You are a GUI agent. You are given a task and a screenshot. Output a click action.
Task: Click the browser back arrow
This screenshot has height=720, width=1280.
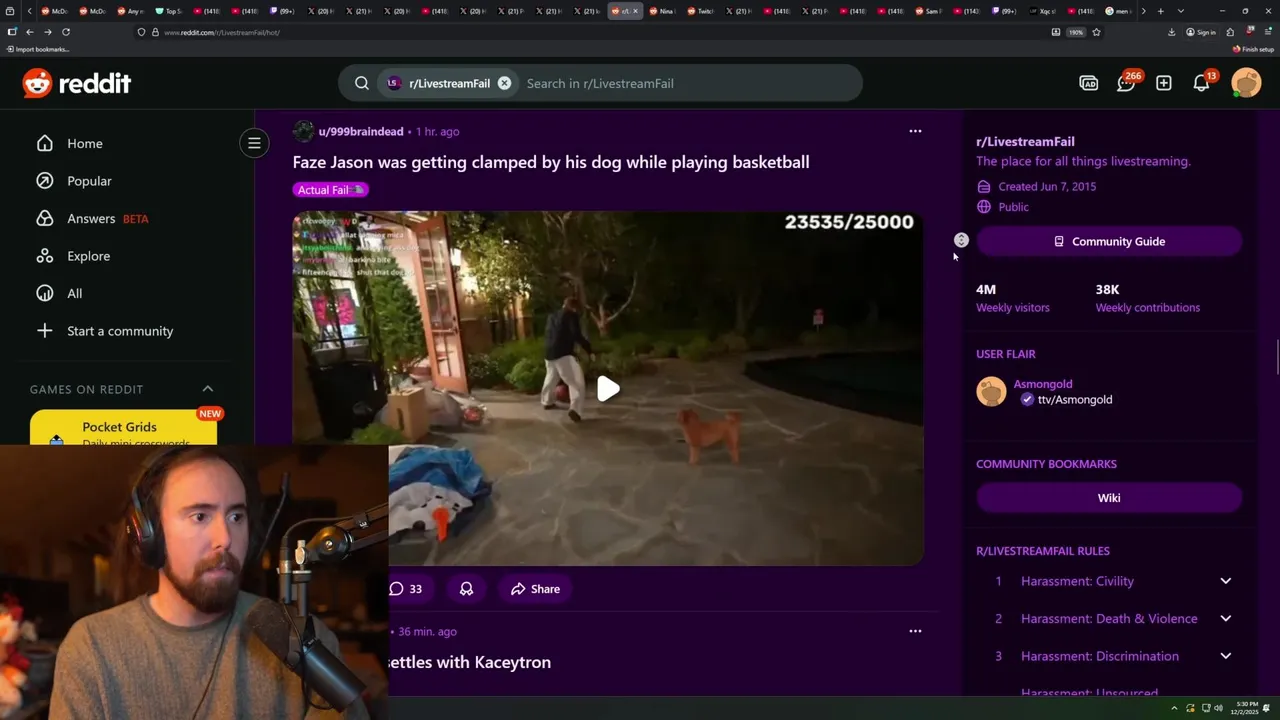(29, 32)
